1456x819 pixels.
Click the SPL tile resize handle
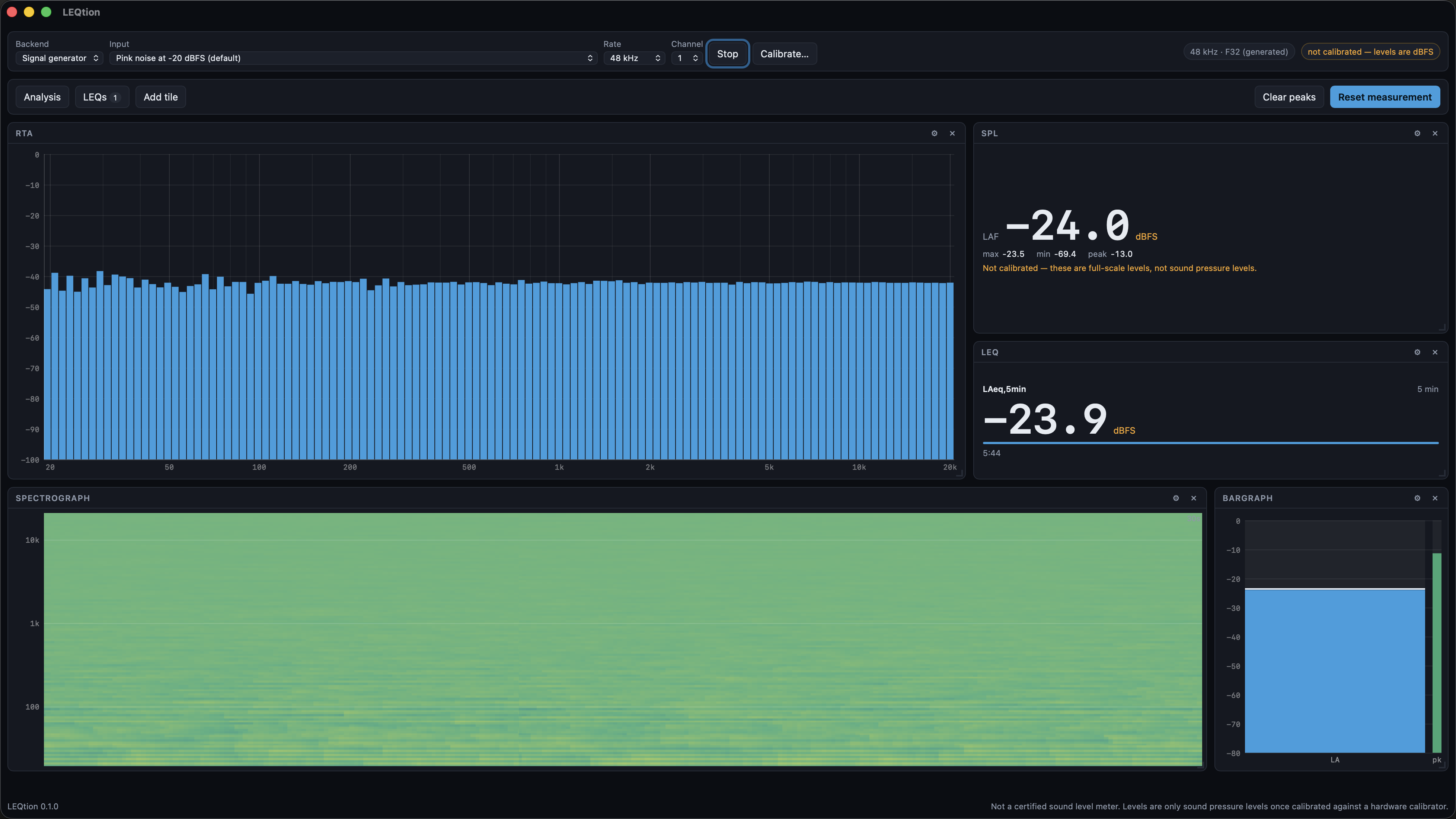click(1443, 328)
